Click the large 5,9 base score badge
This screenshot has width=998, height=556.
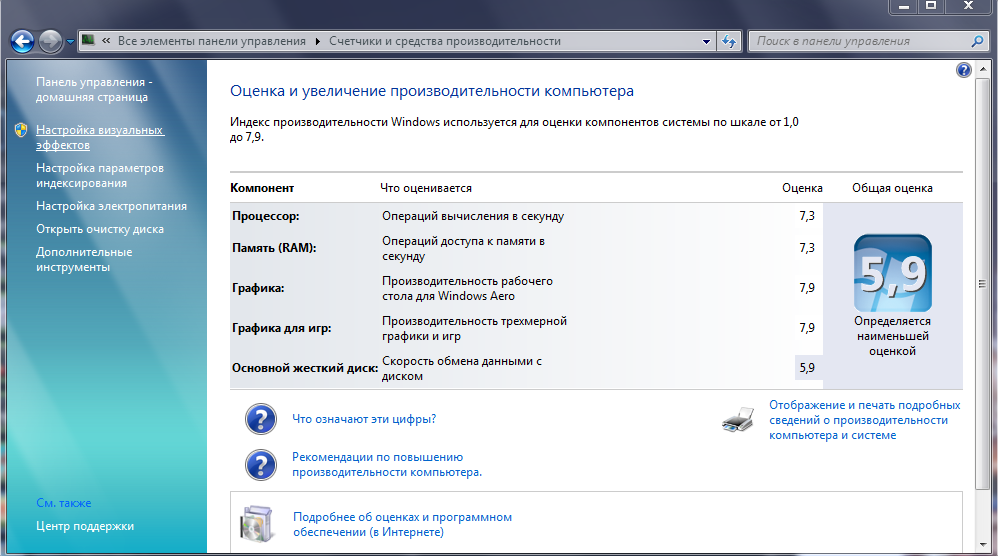click(892, 274)
